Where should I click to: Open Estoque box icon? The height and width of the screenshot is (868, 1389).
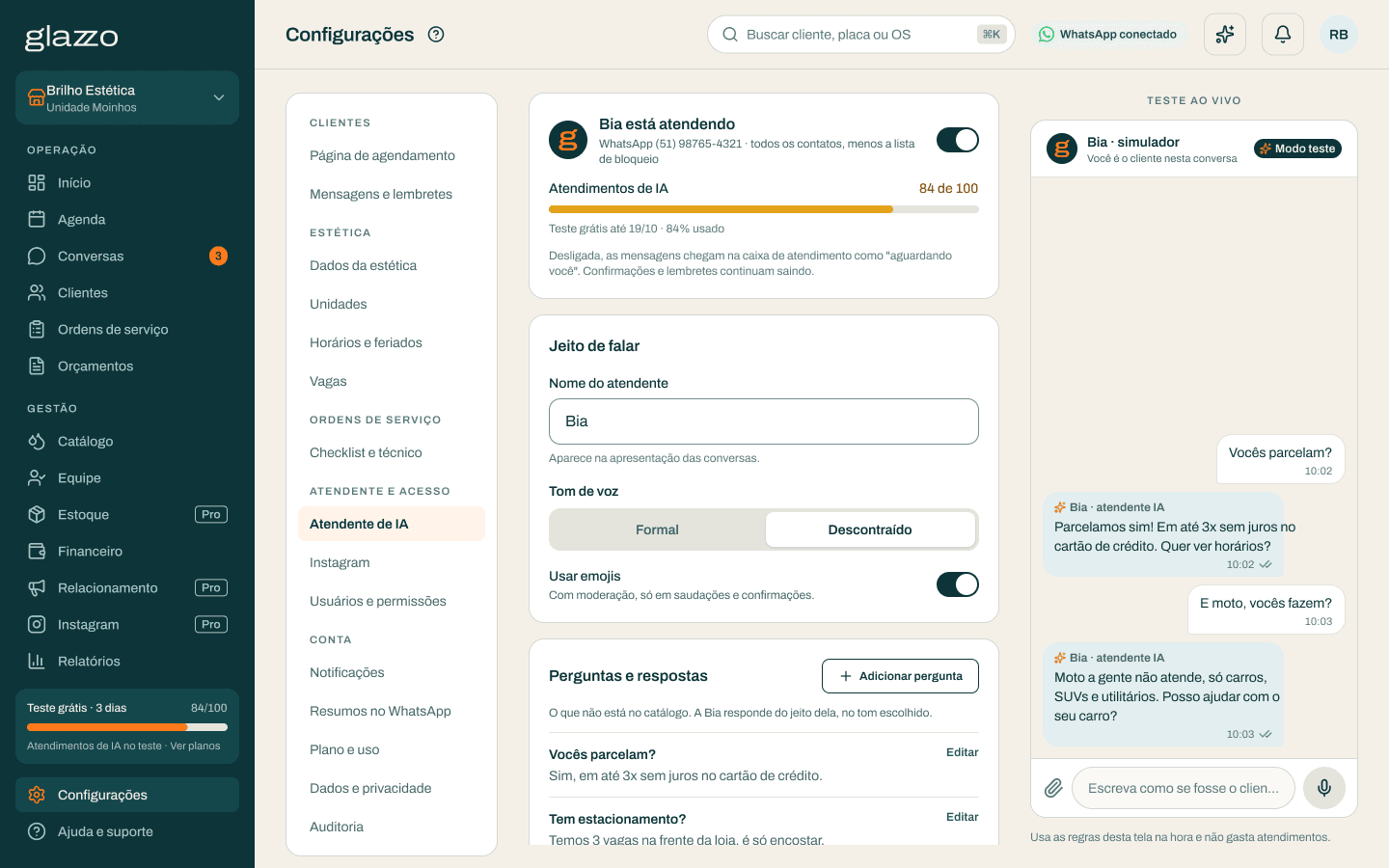[37, 514]
